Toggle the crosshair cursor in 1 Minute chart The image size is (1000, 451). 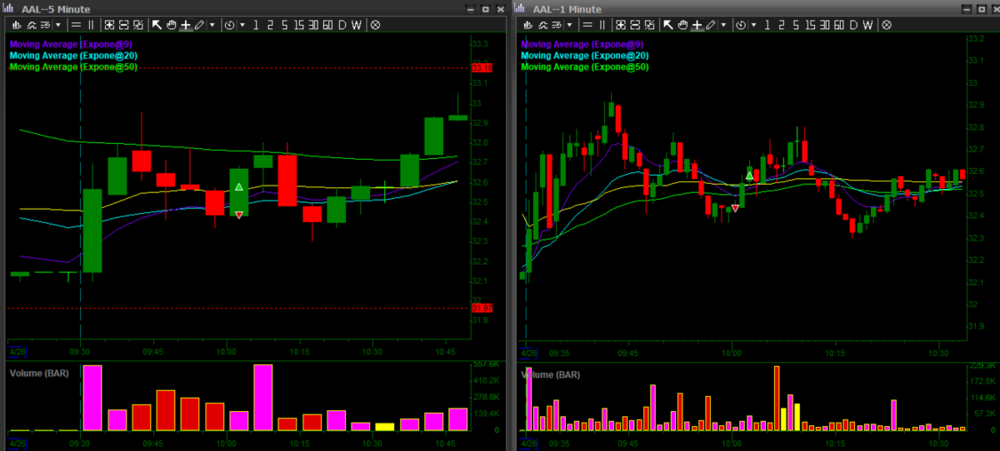697,24
